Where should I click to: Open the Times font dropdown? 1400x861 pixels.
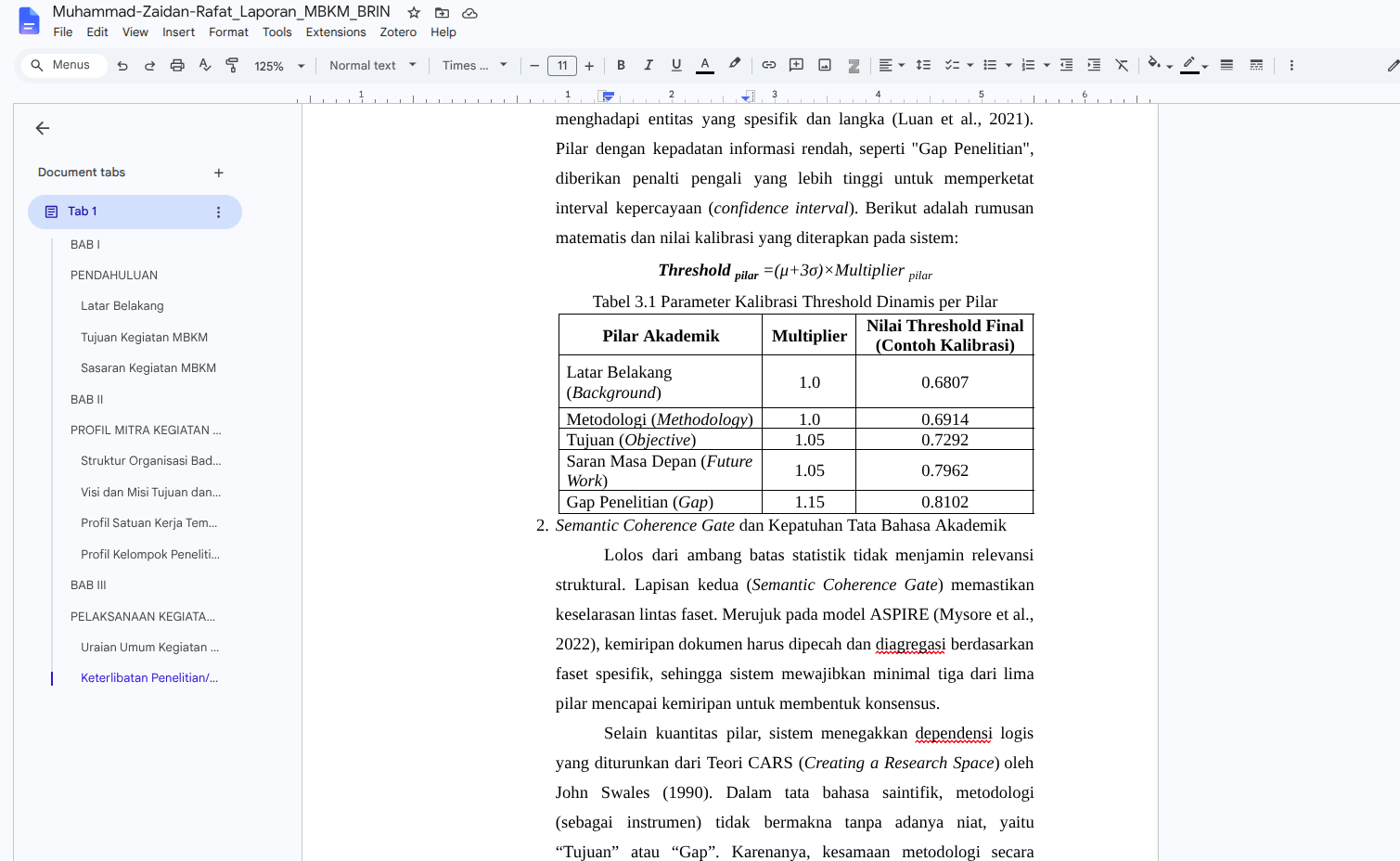(x=474, y=66)
